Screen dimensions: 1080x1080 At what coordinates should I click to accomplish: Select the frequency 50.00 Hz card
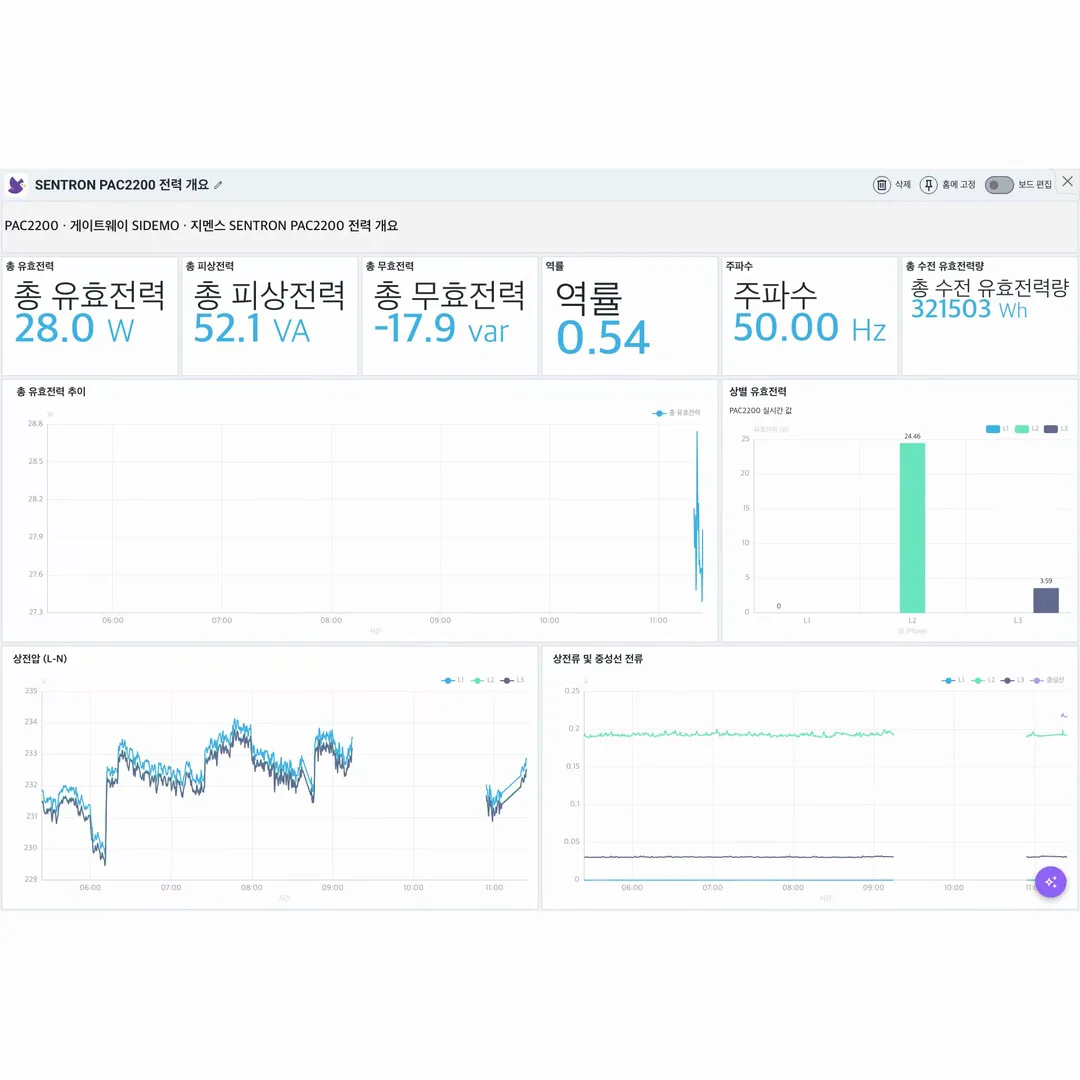point(809,316)
